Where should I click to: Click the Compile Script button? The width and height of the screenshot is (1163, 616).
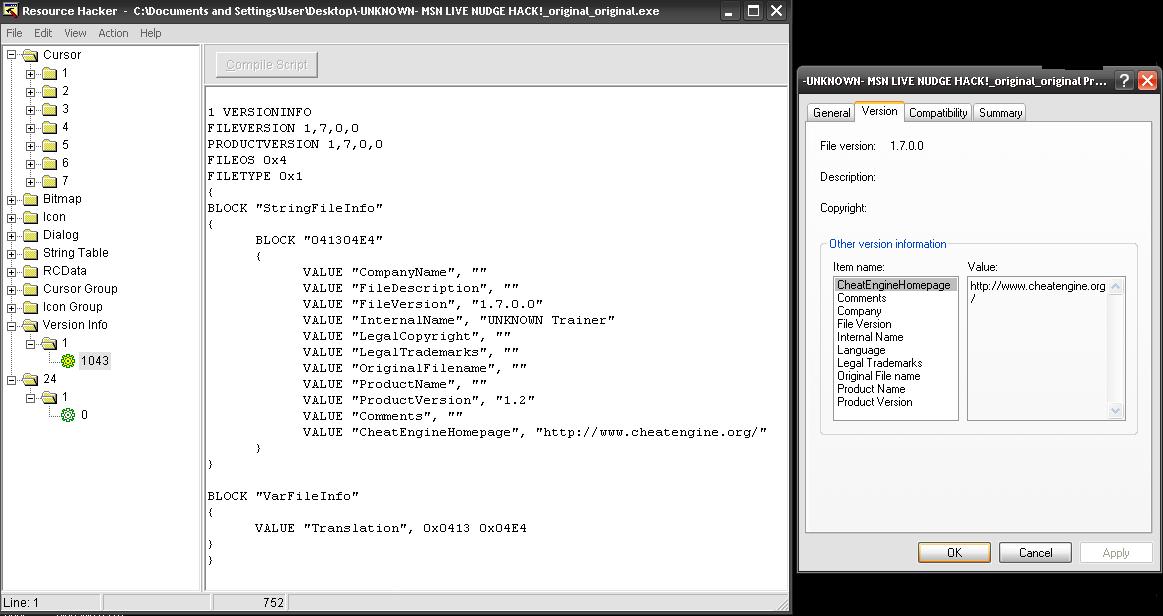click(x=267, y=64)
